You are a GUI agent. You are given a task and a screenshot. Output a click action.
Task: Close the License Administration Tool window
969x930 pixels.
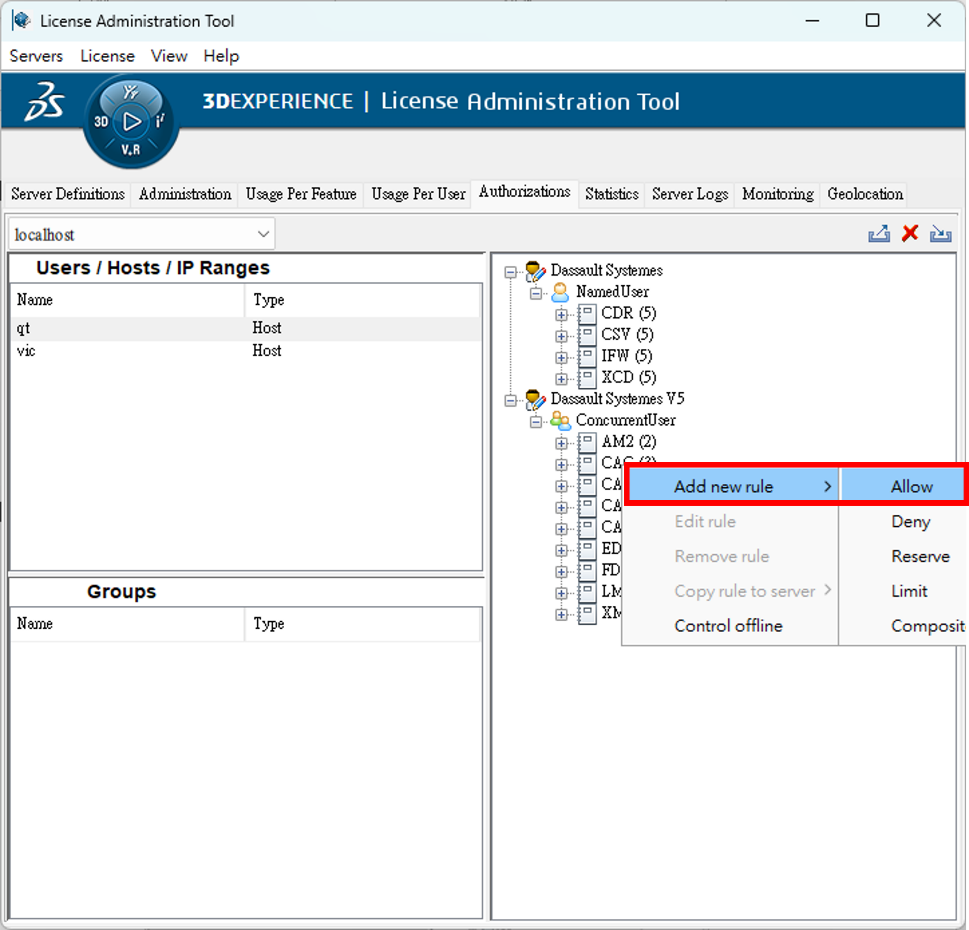pyautogui.click(x=934, y=20)
